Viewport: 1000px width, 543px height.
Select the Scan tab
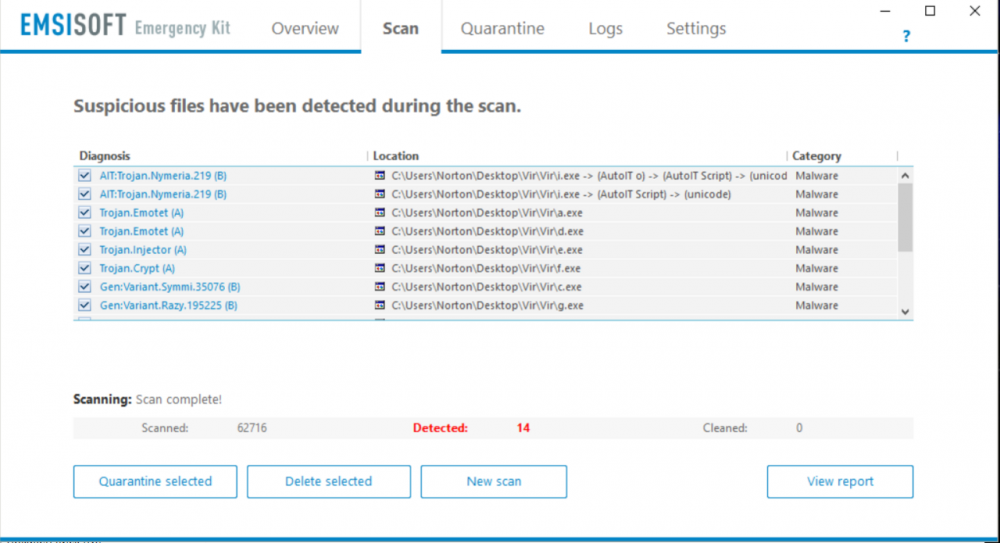[x=401, y=29]
